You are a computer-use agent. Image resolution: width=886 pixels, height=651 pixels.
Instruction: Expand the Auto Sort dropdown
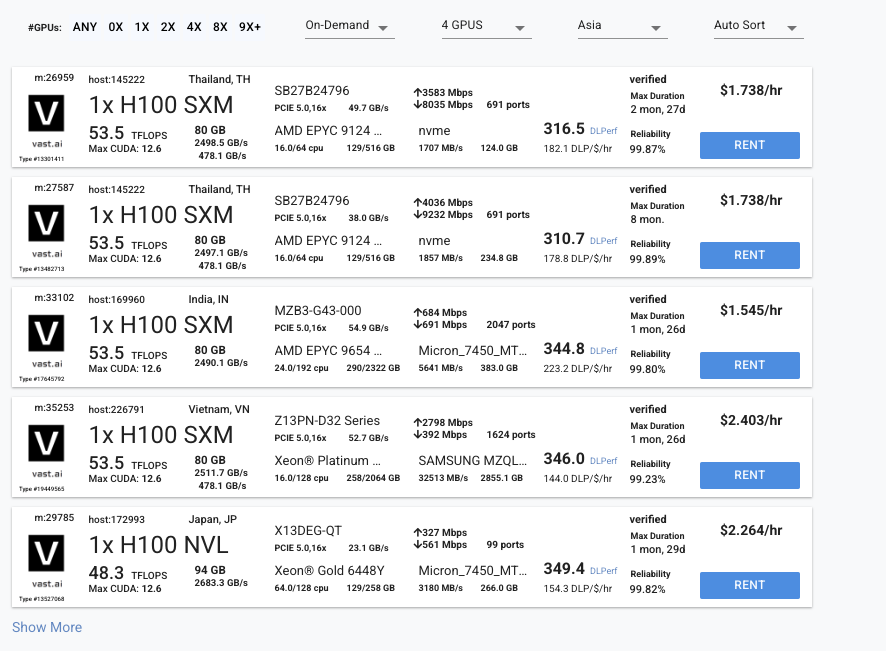click(758, 26)
